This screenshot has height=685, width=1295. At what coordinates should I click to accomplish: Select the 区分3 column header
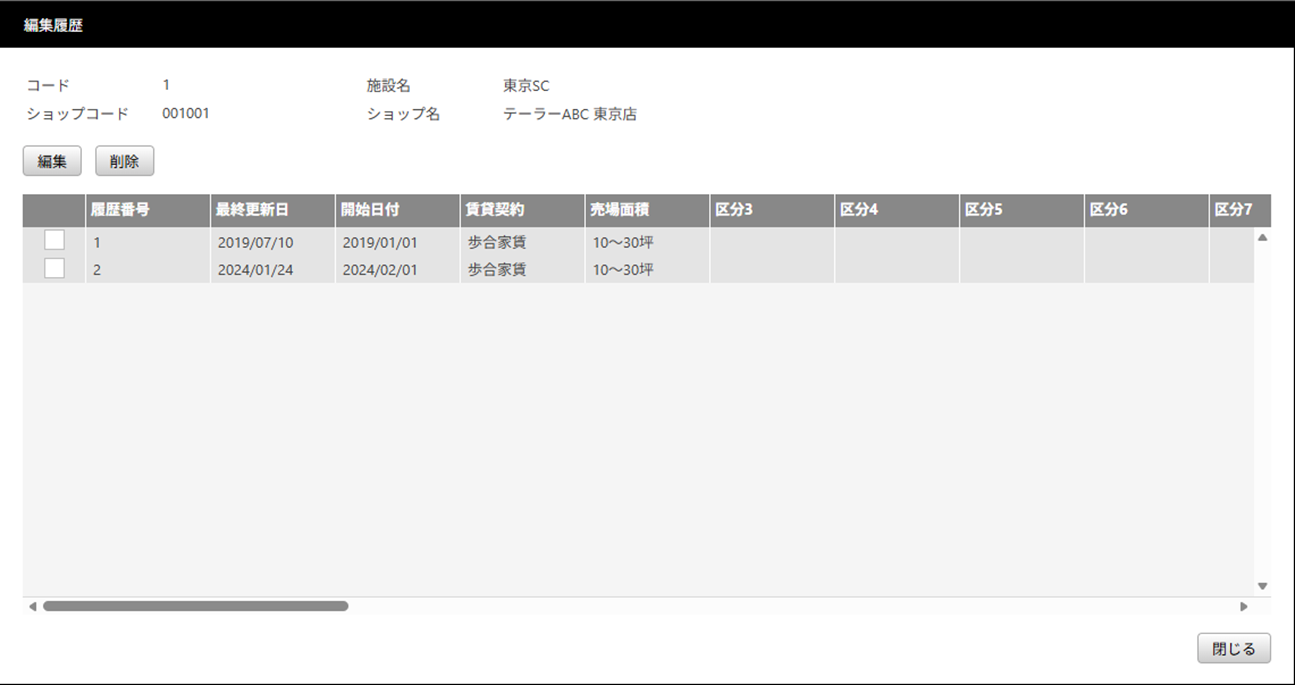point(772,210)
